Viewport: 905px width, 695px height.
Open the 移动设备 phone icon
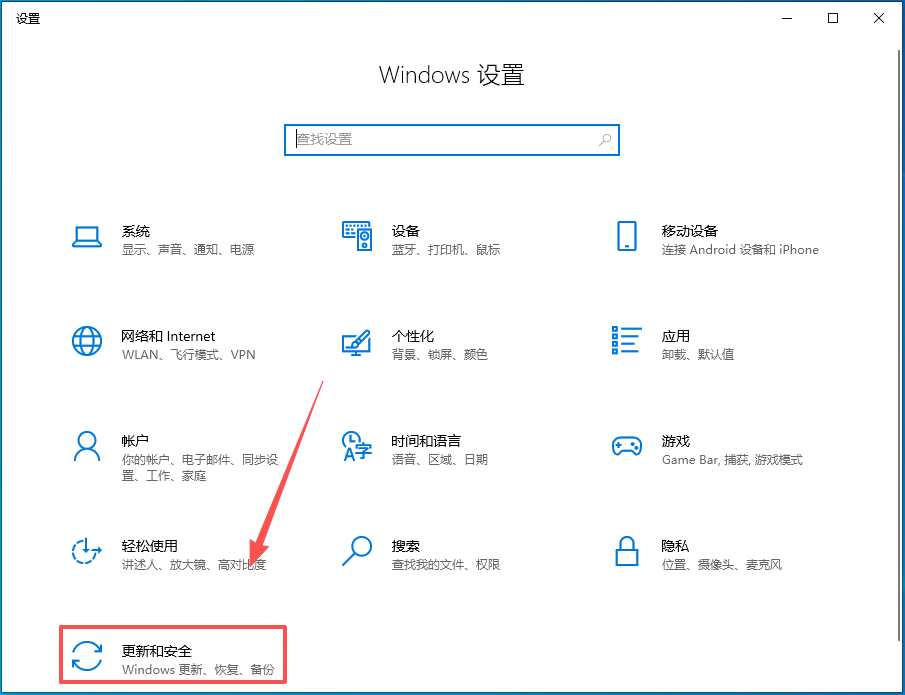pos(627,236)
